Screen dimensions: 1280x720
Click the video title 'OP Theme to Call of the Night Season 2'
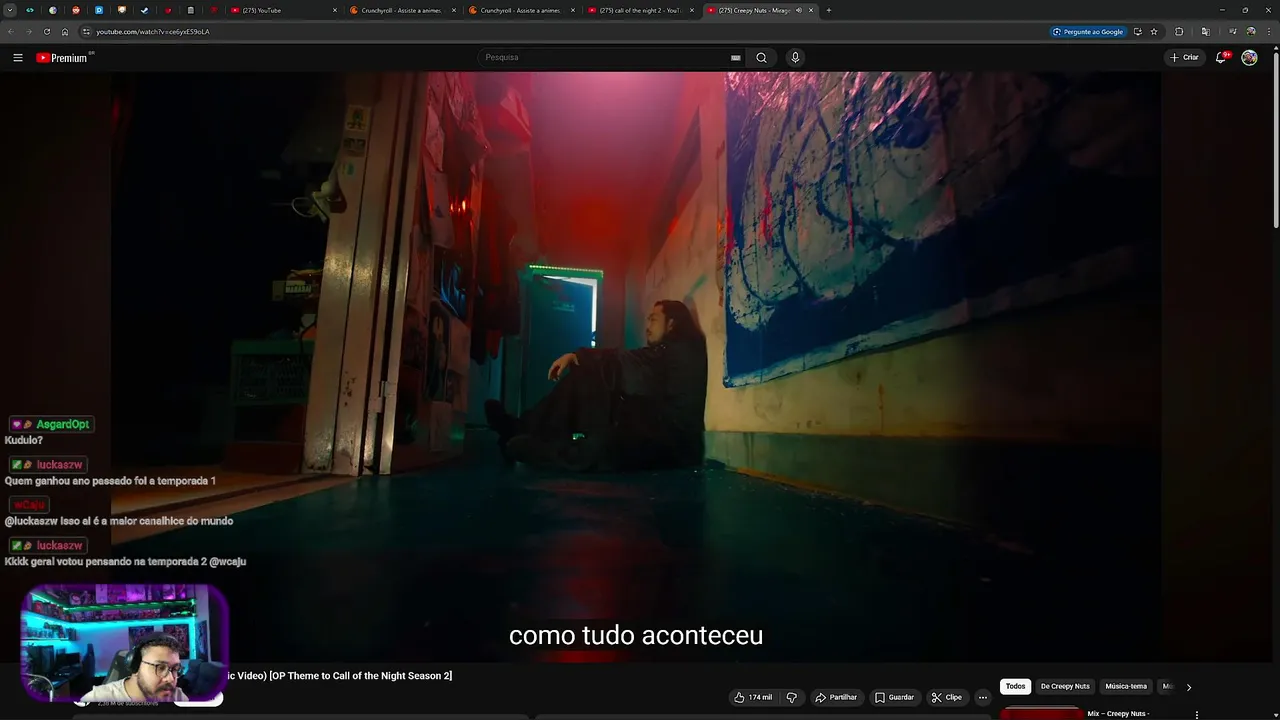pyautogui.click(x=360, y=676)
